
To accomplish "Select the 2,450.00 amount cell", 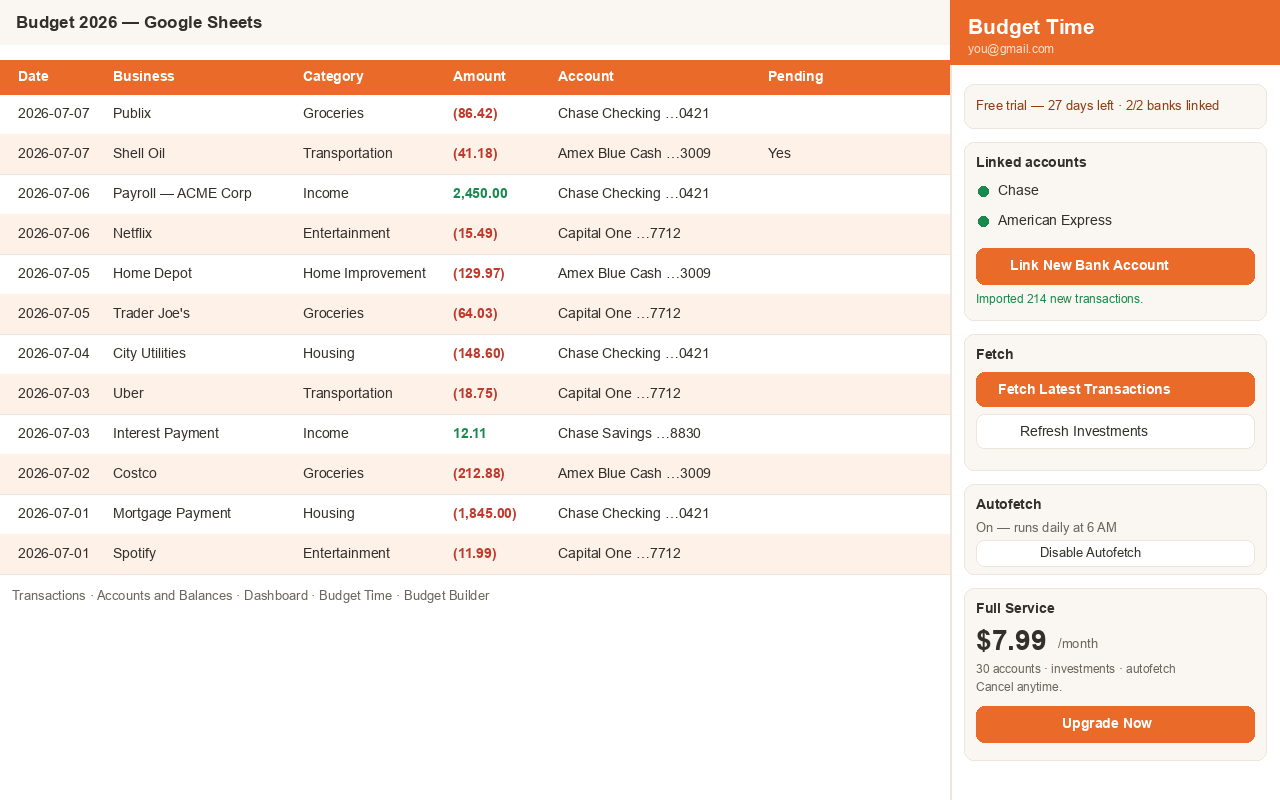I will coord(480,194).
